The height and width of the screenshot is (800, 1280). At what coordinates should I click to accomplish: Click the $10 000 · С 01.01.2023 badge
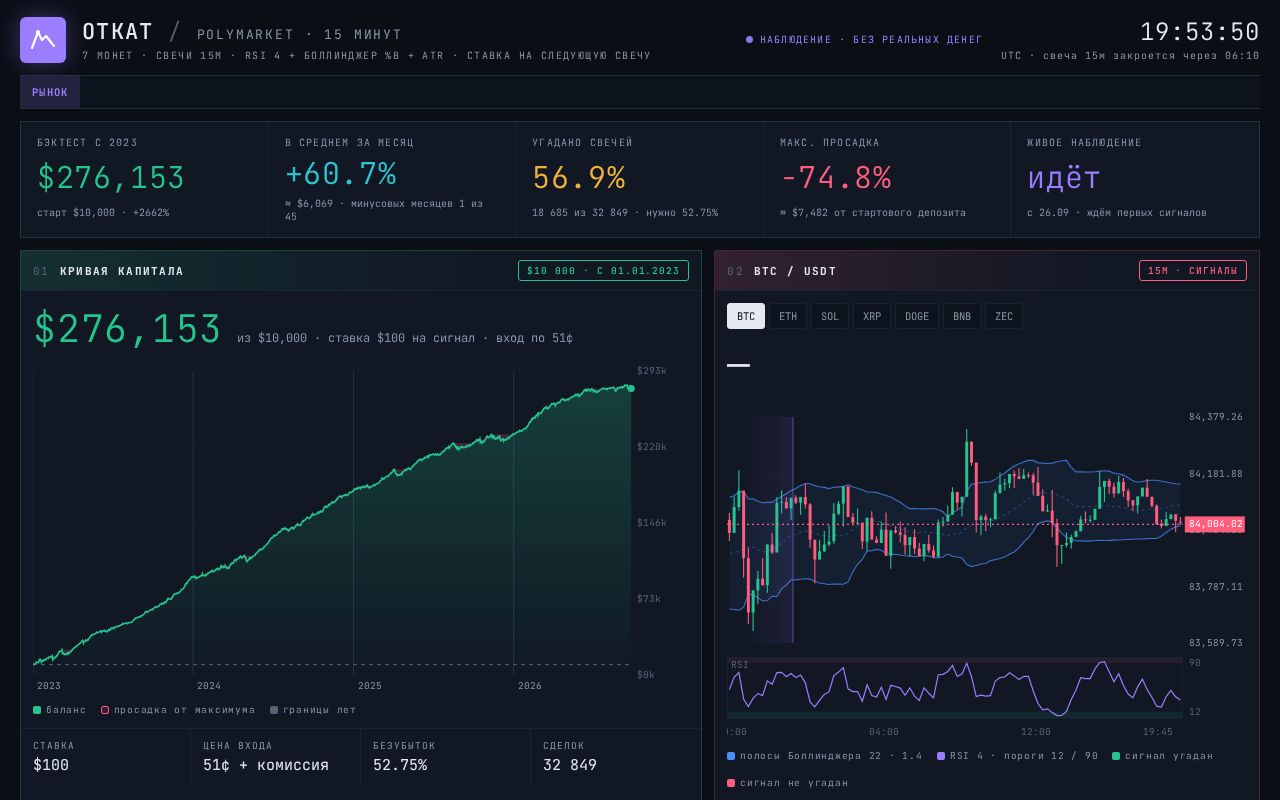[603, 271]
